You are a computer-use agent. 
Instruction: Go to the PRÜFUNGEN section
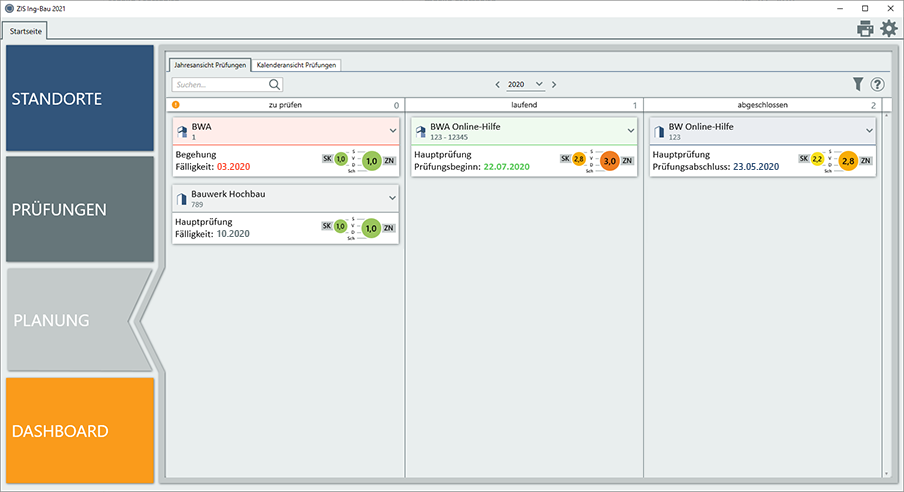coord(80,210)
